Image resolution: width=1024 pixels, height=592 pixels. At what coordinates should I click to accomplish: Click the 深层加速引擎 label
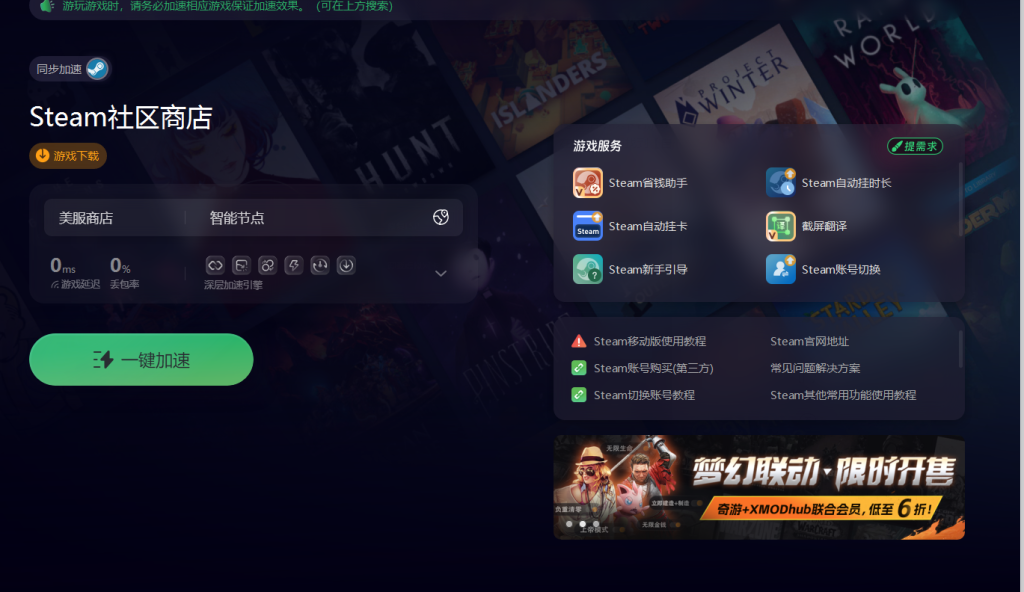(233, 285)
